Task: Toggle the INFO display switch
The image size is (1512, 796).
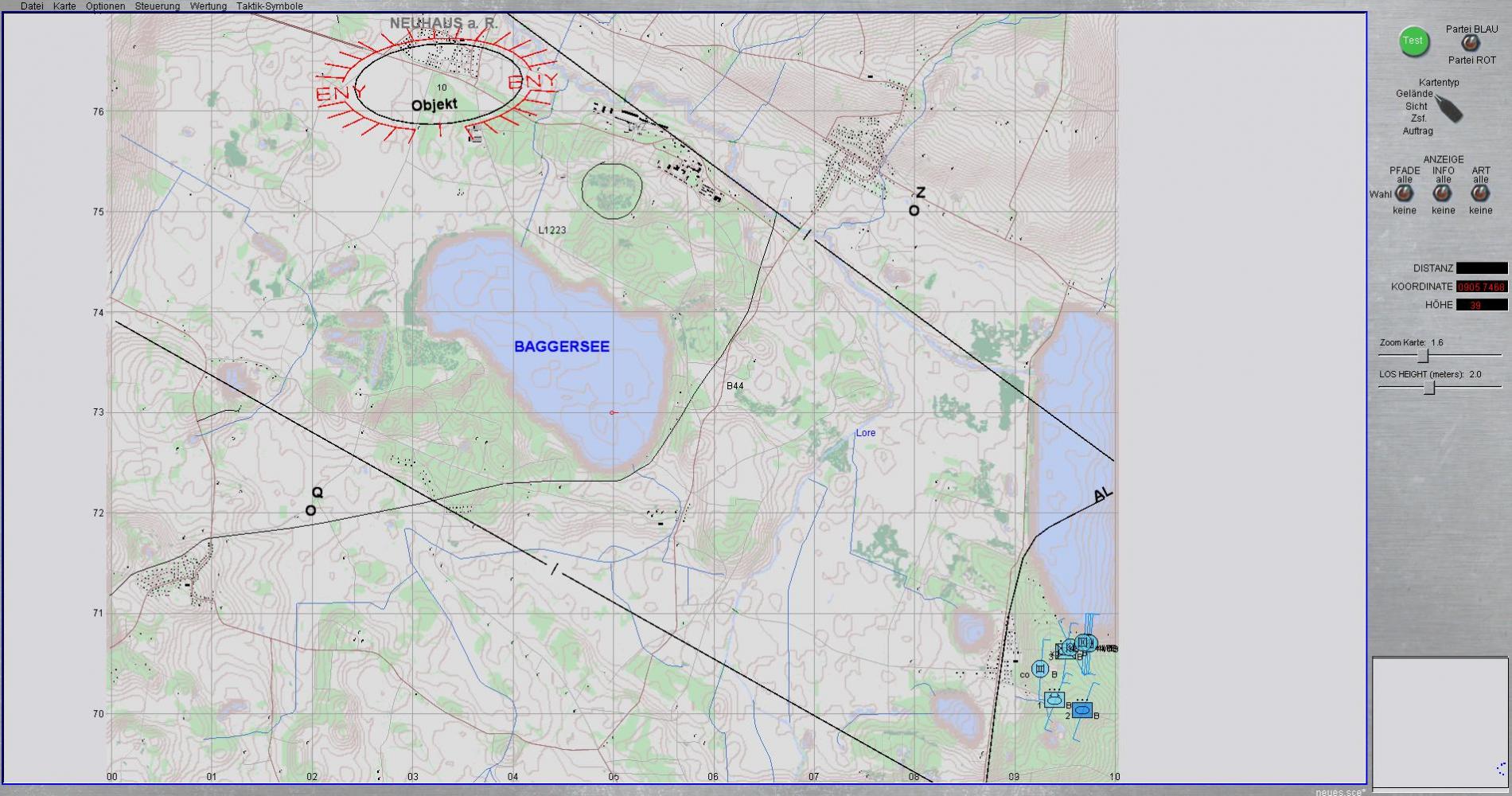Action: click(1443, 194)
